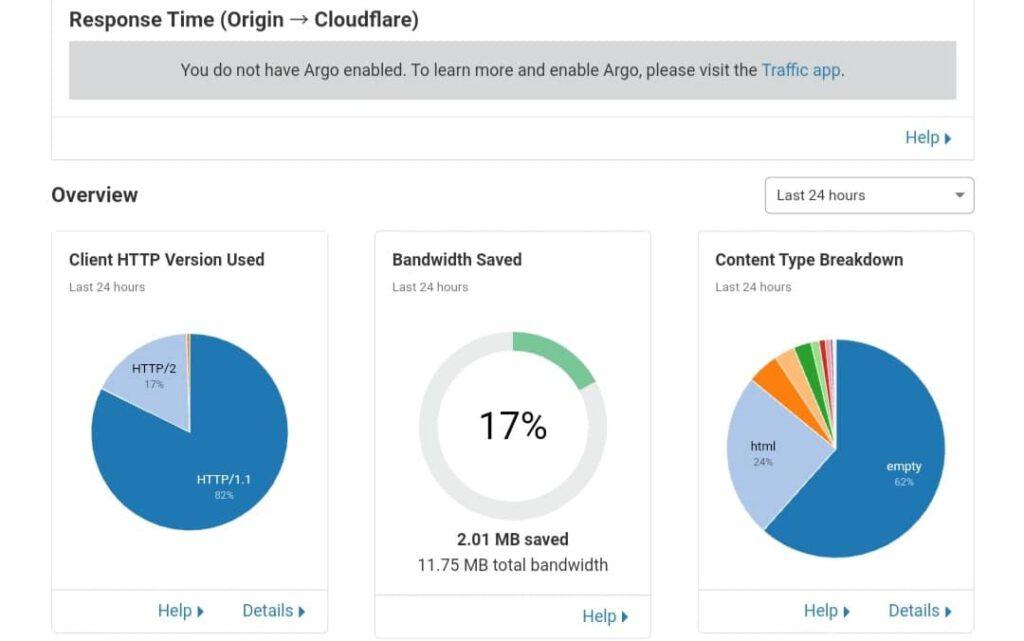The height and width of the screenshot is (641, 1024).
Task: Open Help for Client HTTP Version Used
Action: pos(181,611)
